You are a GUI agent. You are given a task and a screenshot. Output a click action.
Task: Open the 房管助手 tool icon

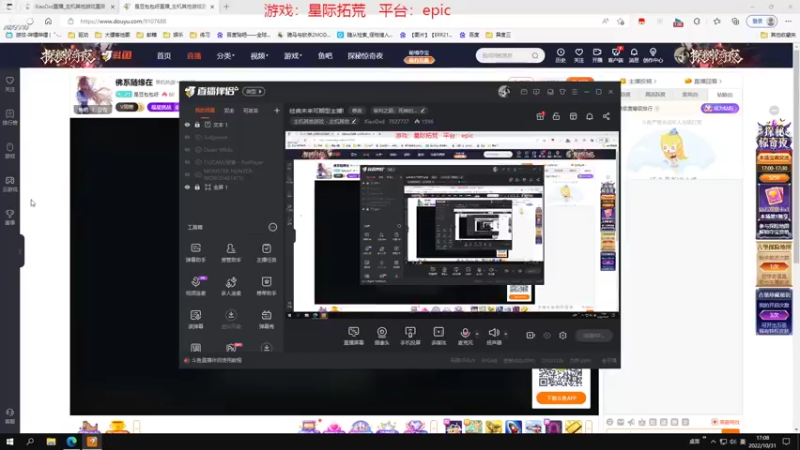pos(231,253)
